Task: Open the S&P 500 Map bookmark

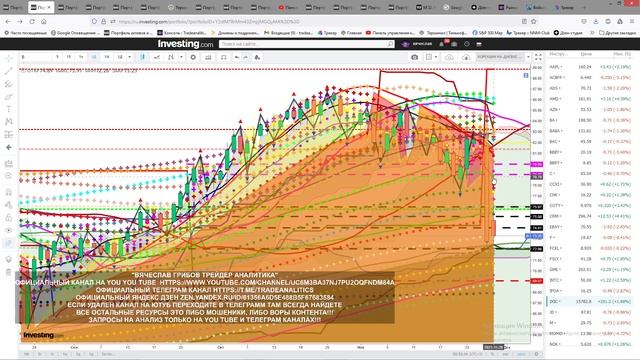Action: pos(487,33)
